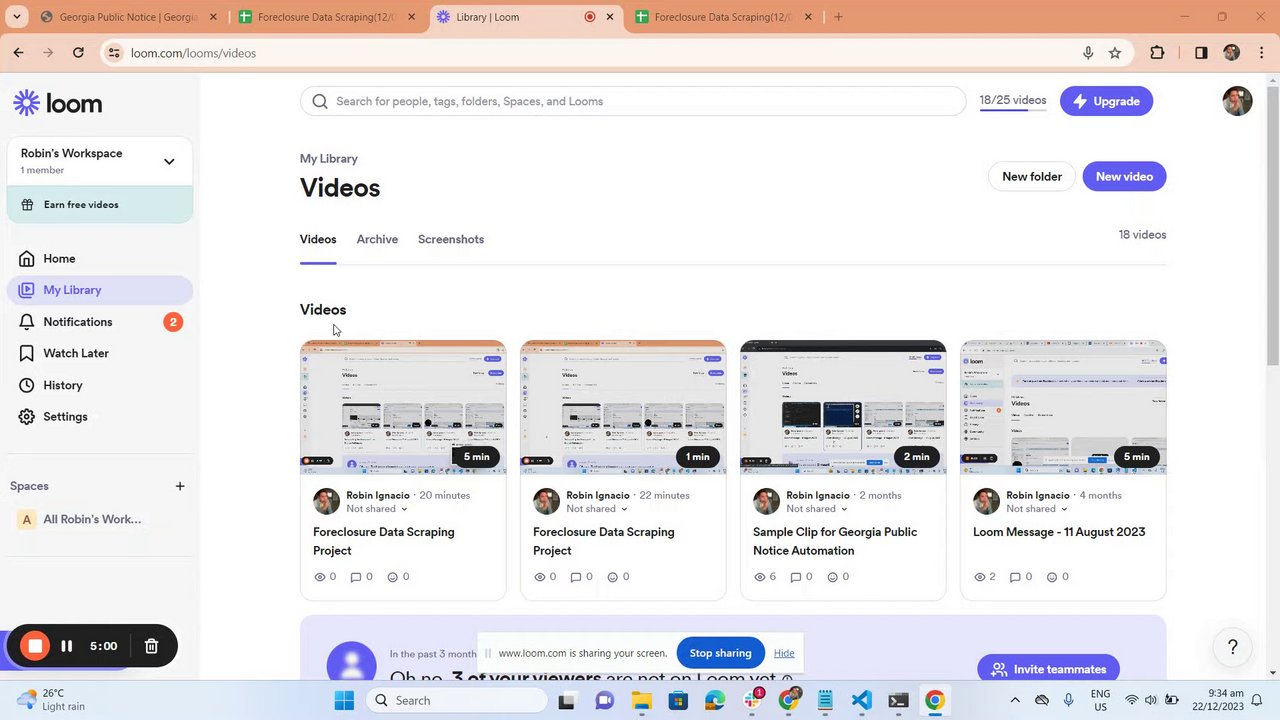
Task: Click the Windows taskbar Search box
Action: pos(455,700)
